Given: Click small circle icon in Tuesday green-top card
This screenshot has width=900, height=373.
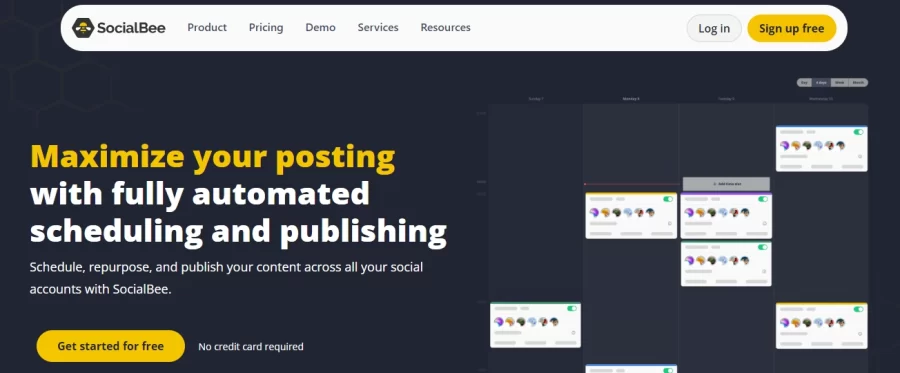Looking at the screenshot, I should pos(764,271).
